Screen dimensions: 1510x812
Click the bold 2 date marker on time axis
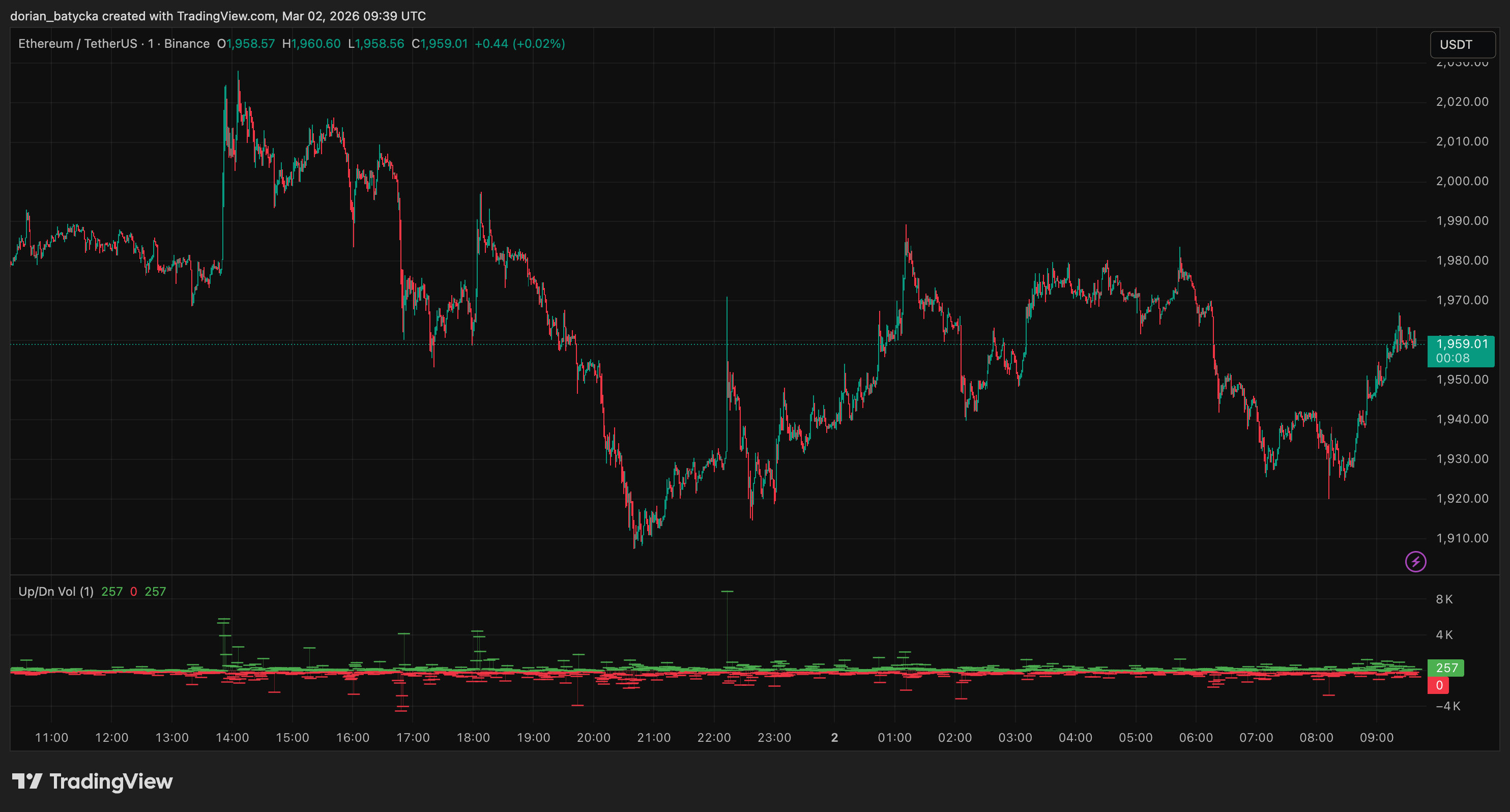pos(834,738)
